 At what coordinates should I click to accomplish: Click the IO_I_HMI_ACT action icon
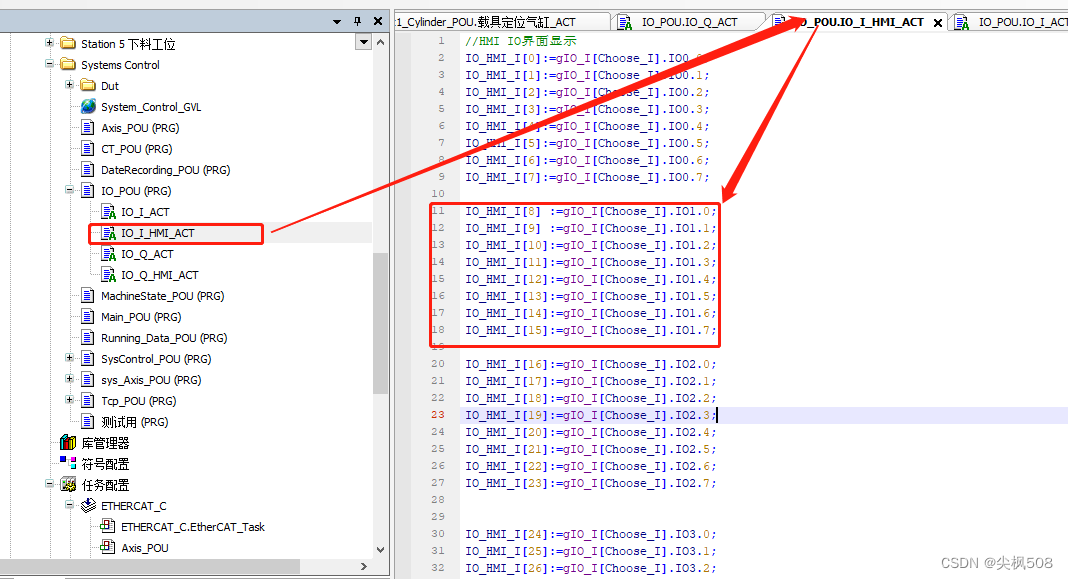[108, 233]
